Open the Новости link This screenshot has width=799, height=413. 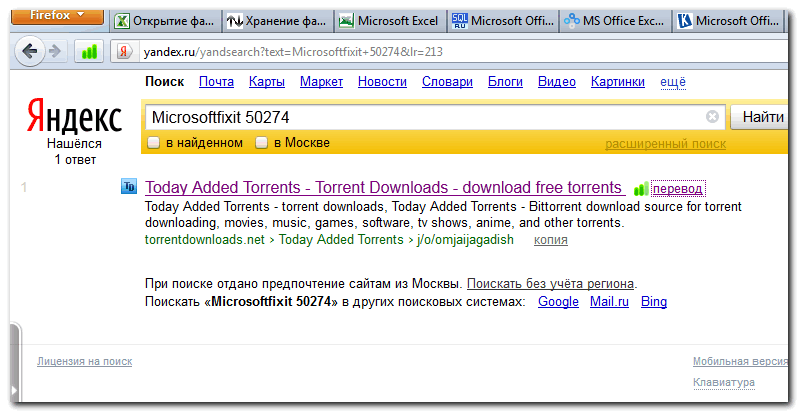tap(382, 82)
